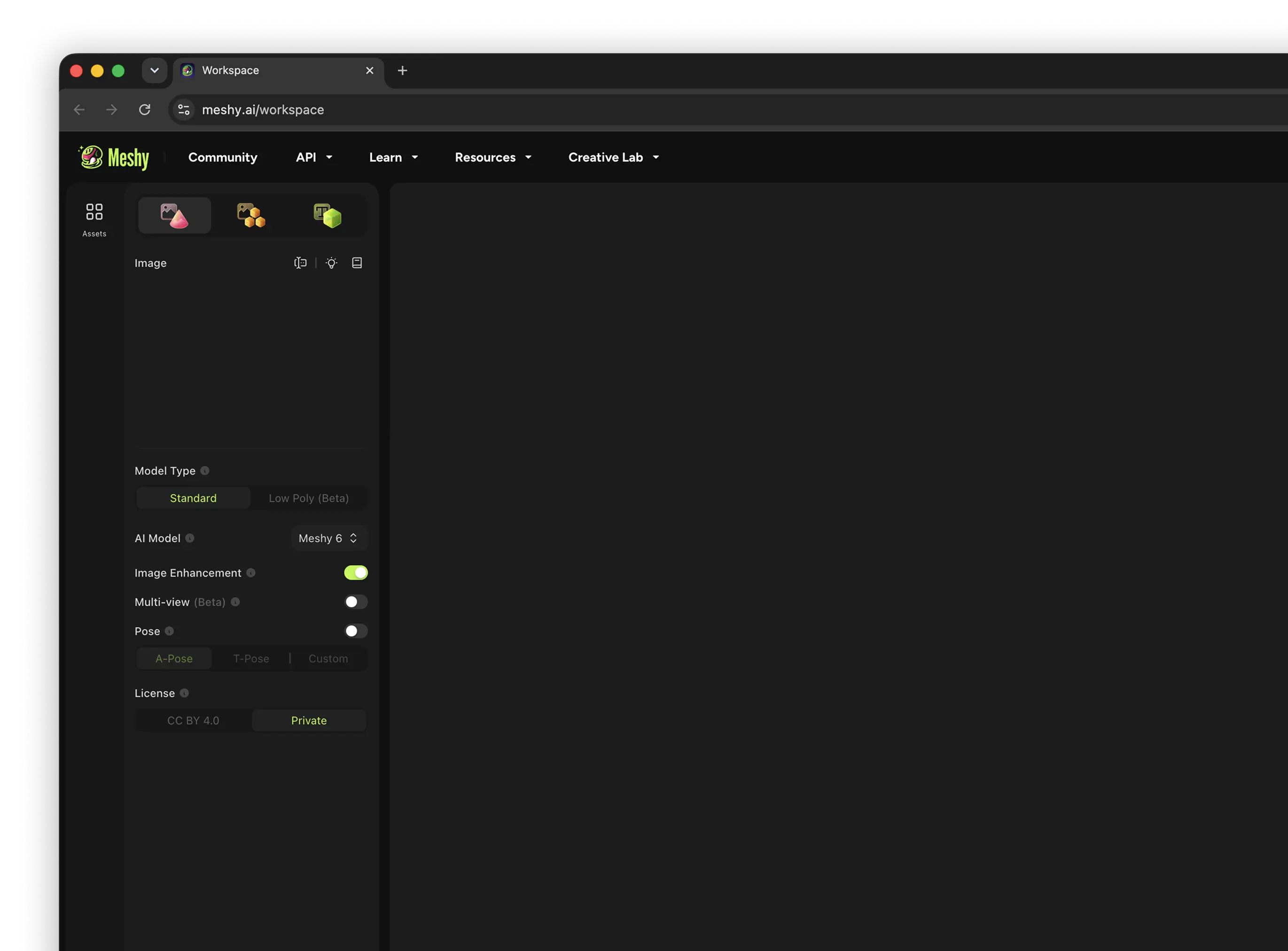Select Low Poly (Beta) model type
Image resolution: width=1288 pixels, height=951 pixels.
click(x=309, y=499)
